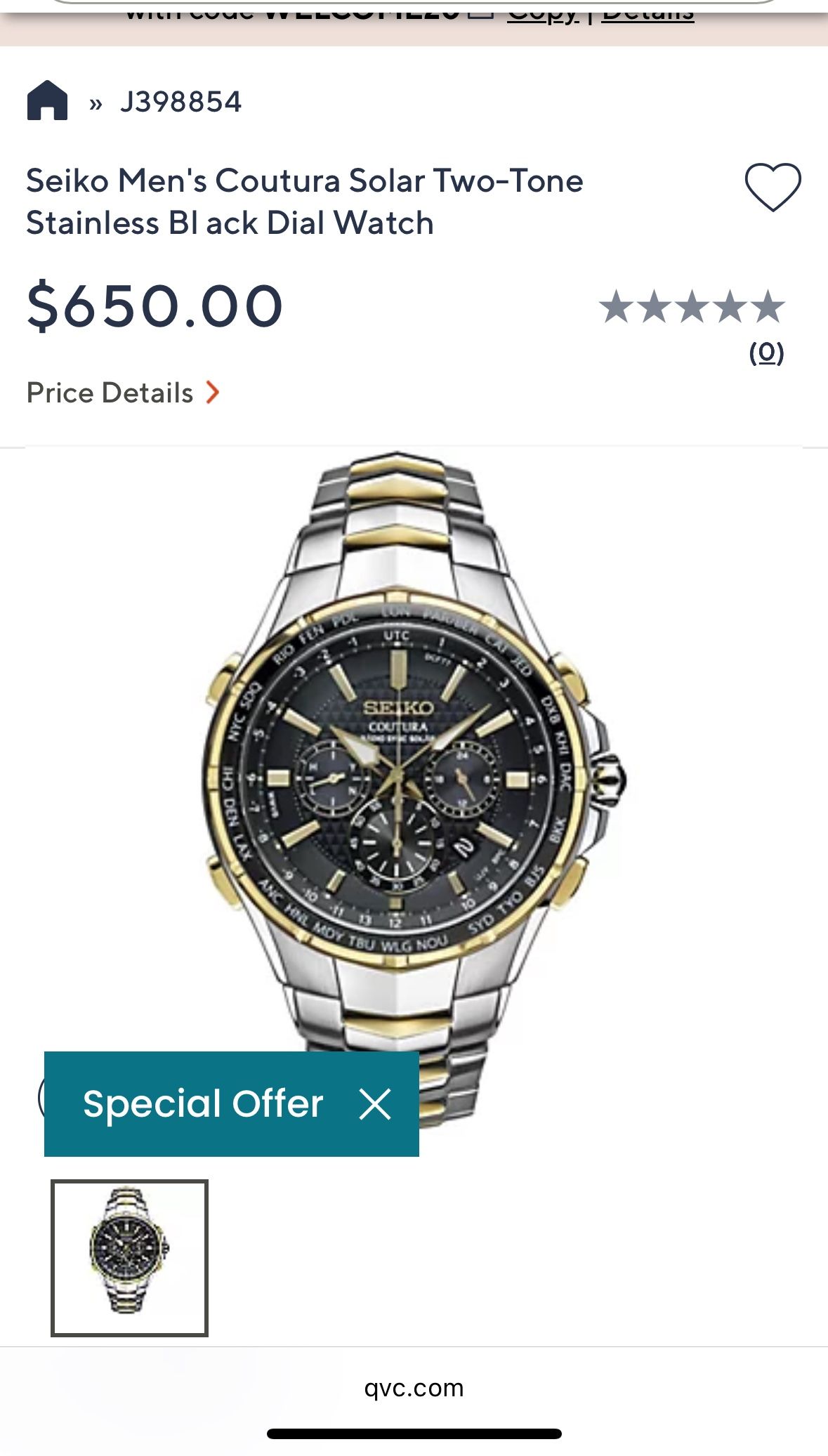Screen dimensions: 828x1456
Task: Click the five-star rating row
Action: click(692, 308)
